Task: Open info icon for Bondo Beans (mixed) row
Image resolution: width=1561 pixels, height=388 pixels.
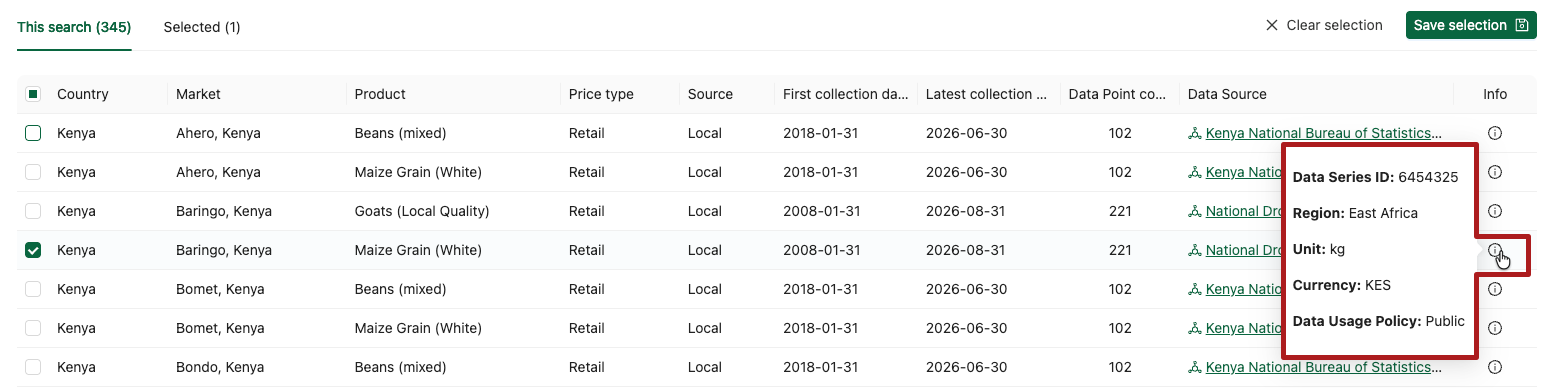Action: [x=1495, y=367]
